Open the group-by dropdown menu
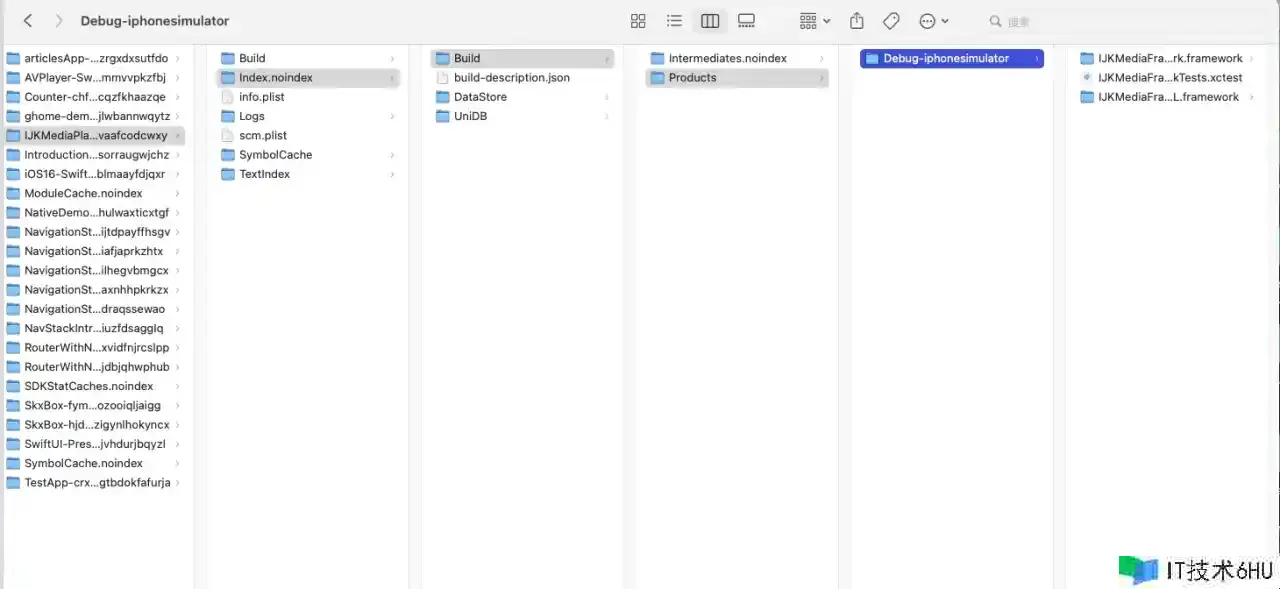The image size is (1280, 589). (815, 21)
